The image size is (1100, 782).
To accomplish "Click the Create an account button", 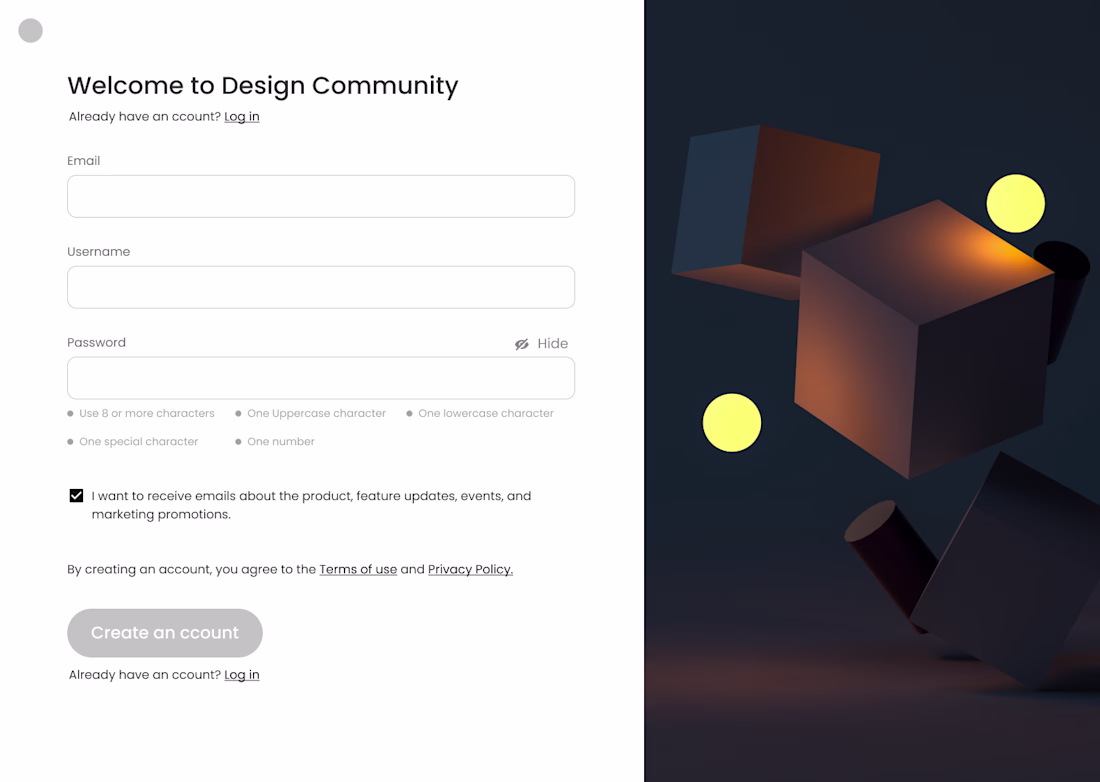I will pyautogui.click(x=165, y=633).
